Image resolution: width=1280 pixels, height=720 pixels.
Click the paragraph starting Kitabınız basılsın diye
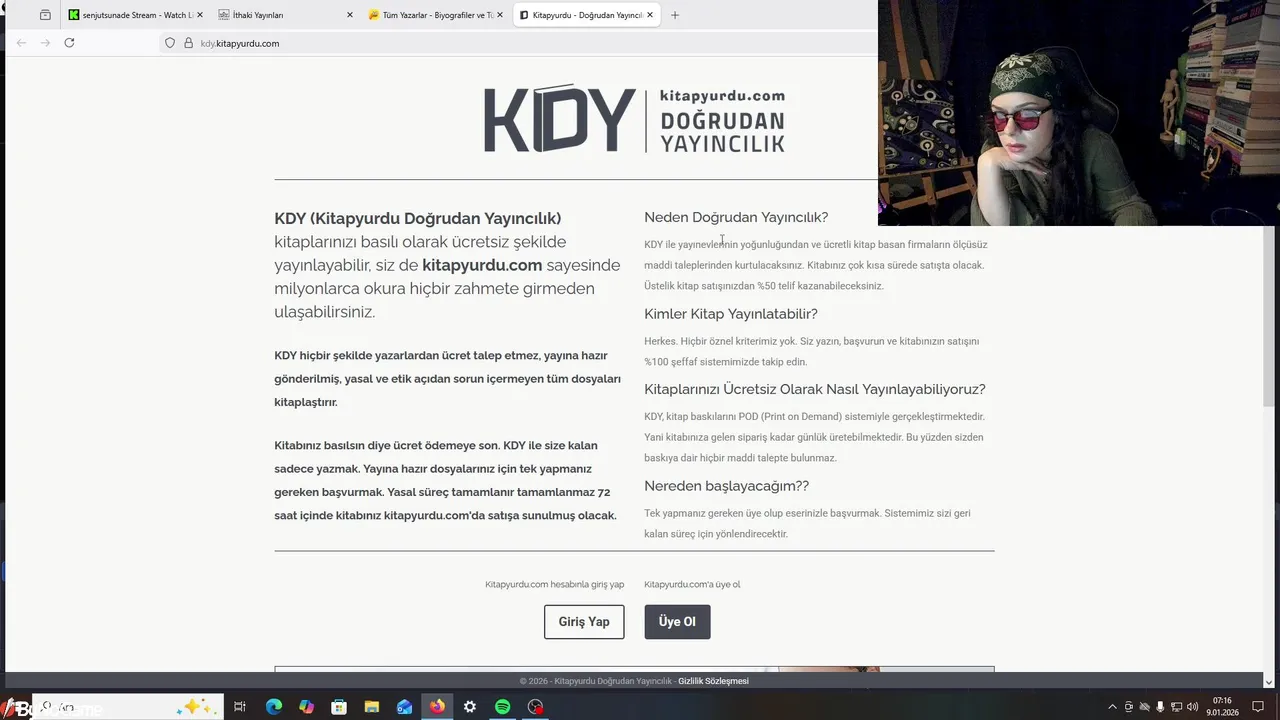pos(446,481)
